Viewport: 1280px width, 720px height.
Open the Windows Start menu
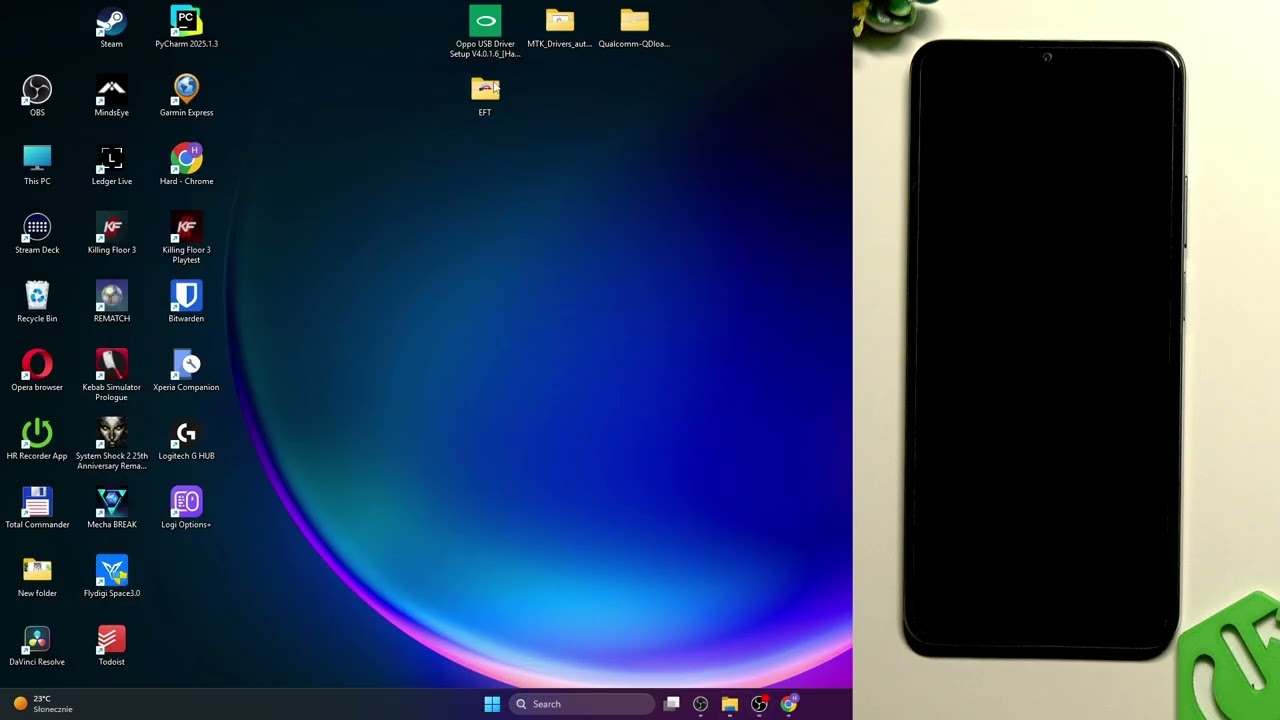(x=492, y=704)
